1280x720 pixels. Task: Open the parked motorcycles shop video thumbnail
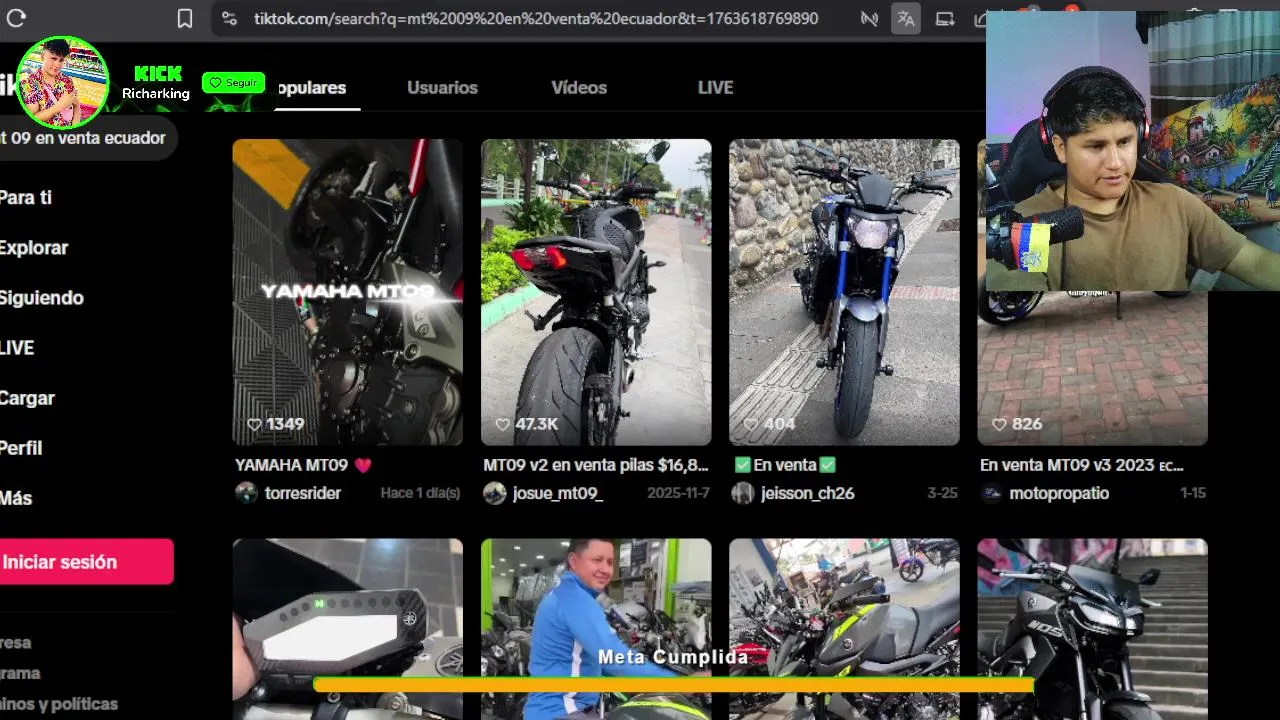tap(844, 629)
